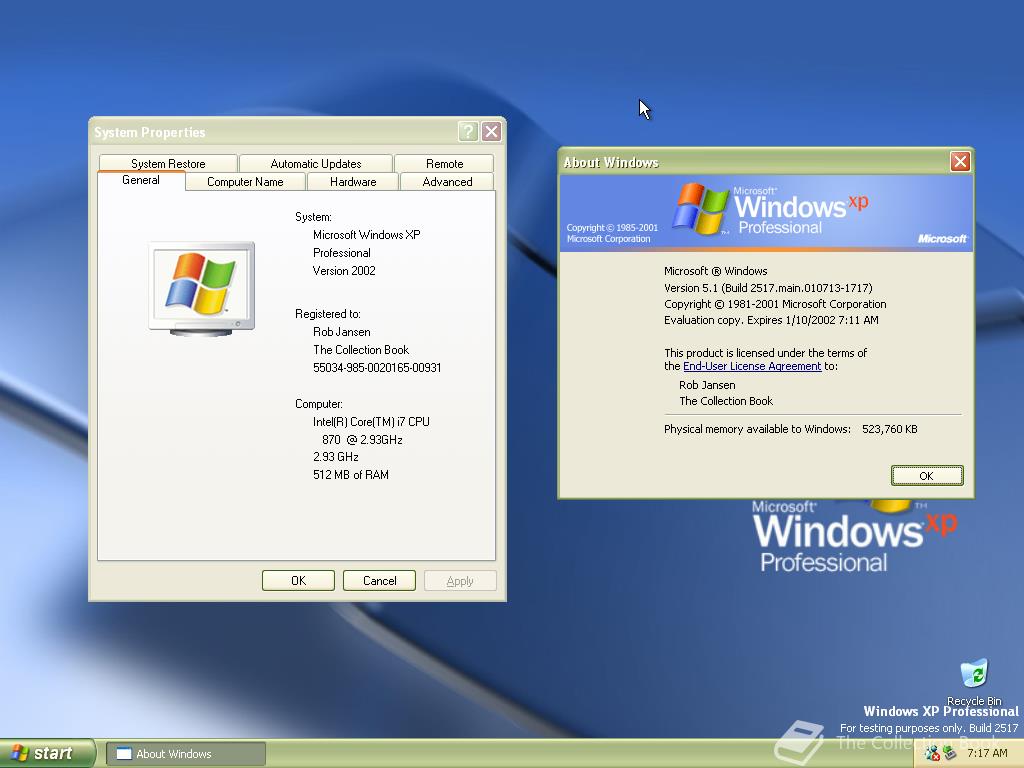1024x768 pixels.
Task: Click the '2.93 GHz' speed line
Action: click(336, 457)
